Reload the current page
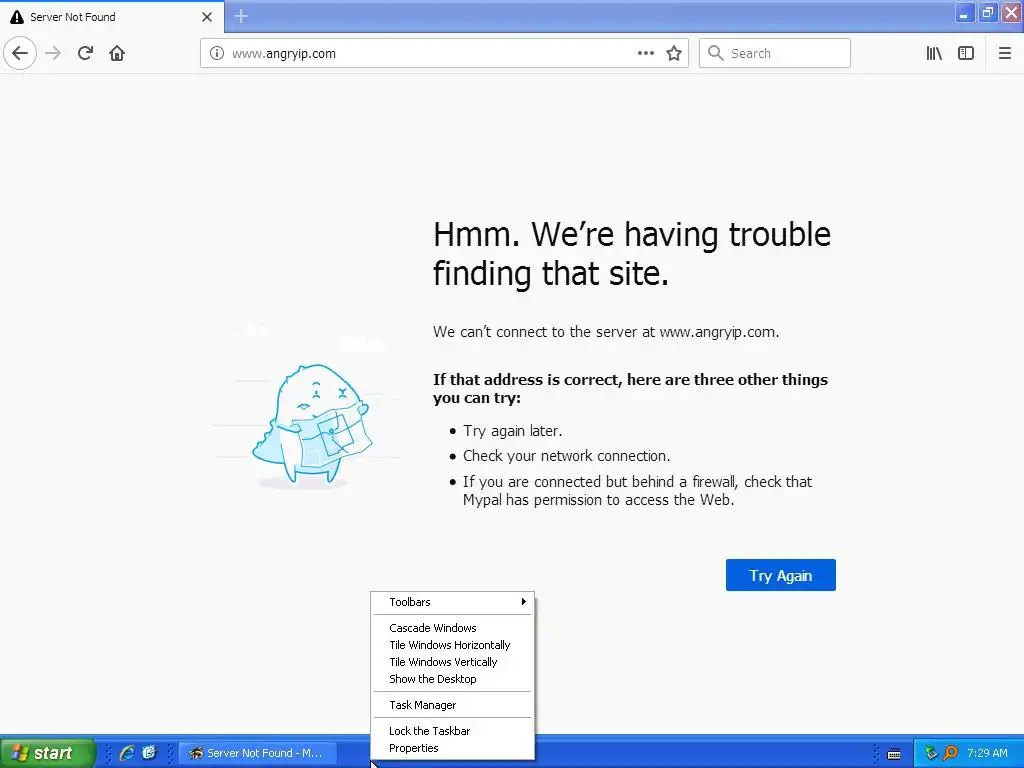Screen dimensions: 1024x768 click(x=85, y=53)
